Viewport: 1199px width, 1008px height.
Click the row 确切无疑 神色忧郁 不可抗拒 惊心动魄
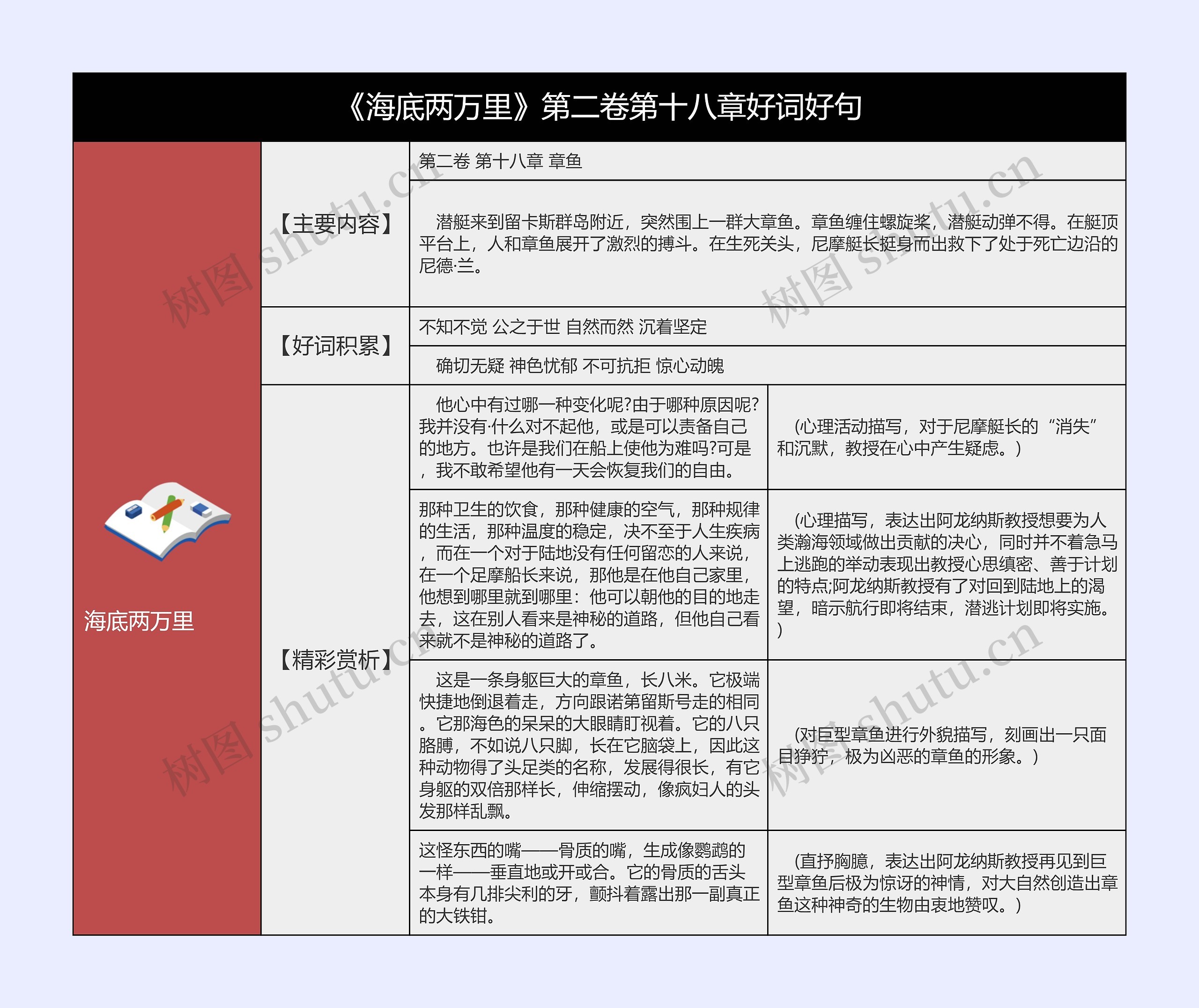[768, 365]
